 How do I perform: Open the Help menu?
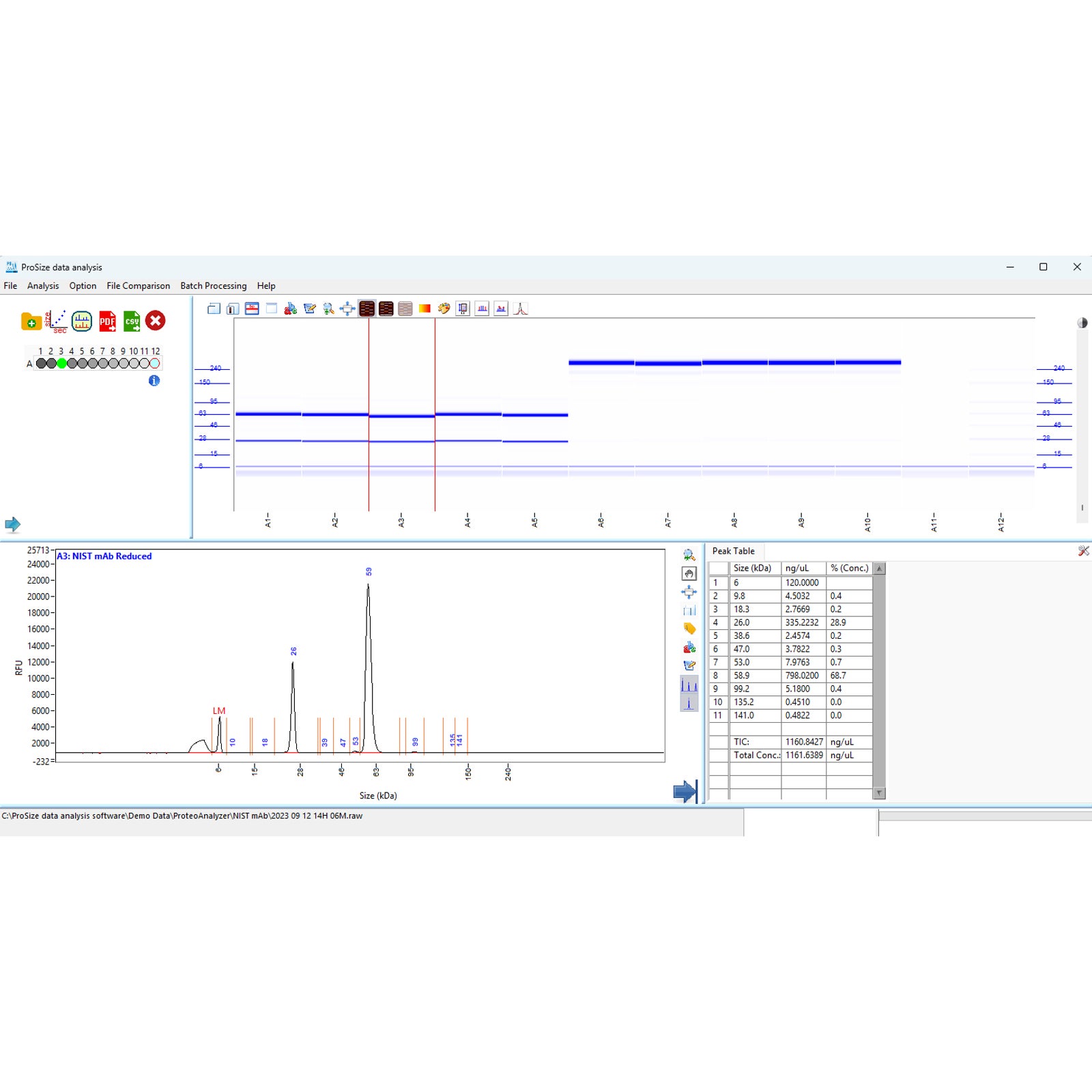(266, 286)
